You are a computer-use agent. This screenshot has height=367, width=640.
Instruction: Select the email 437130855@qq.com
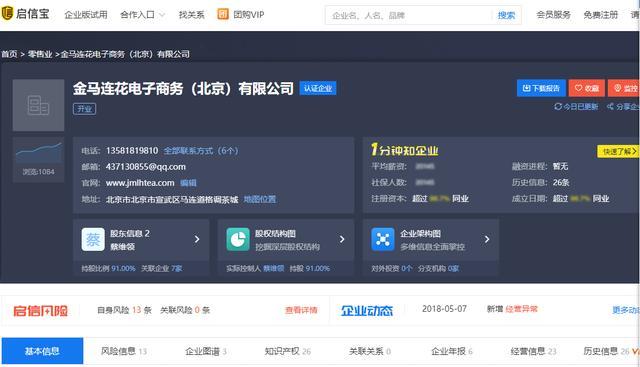tap(146, 167)
